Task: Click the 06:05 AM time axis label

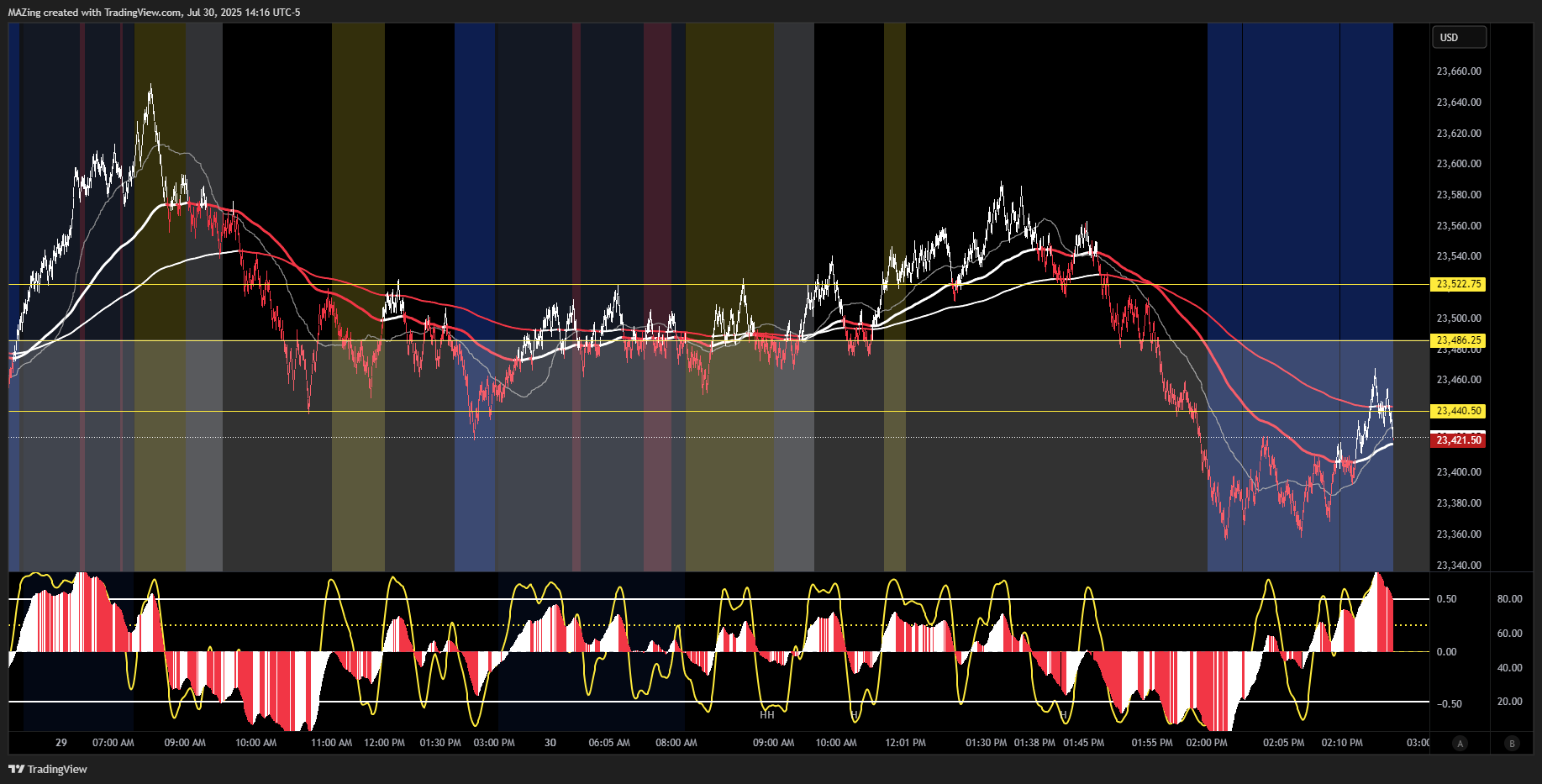Action: [609, 743]
